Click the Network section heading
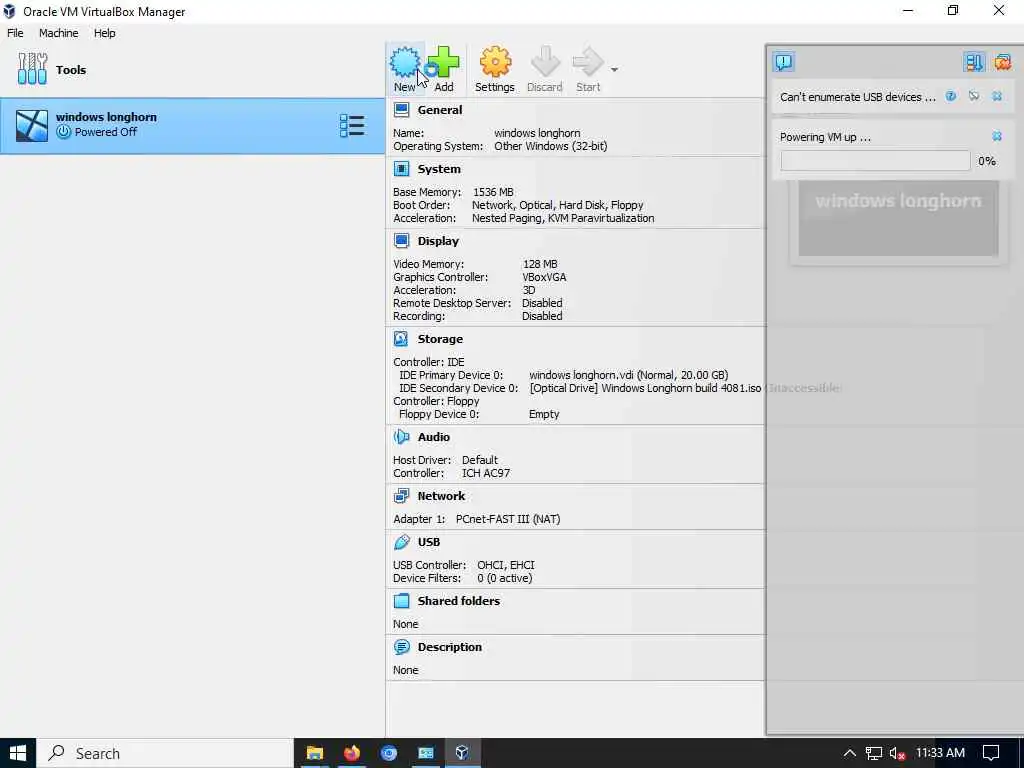Viewport: 1024px width, 768px height. pyautogui.click(x=441, y=496)
